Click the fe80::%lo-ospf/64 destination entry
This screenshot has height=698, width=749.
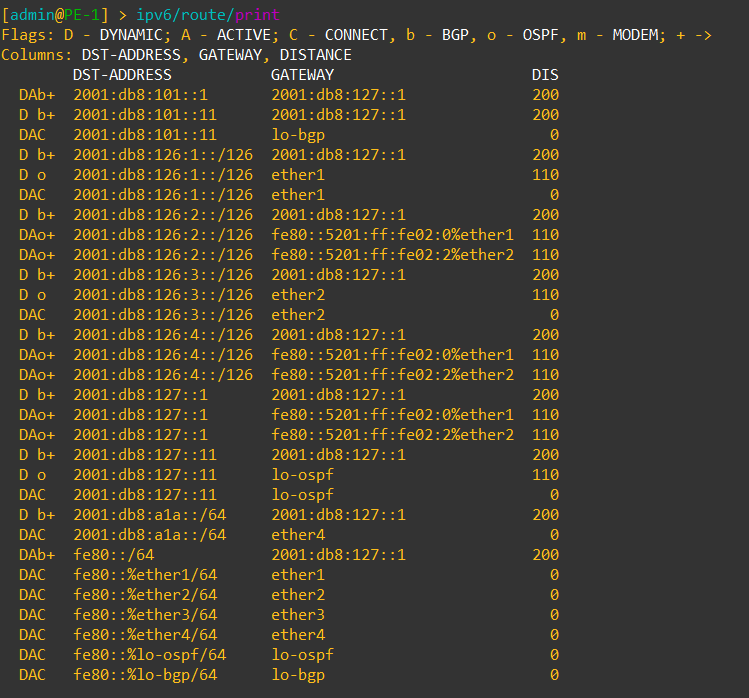[149, 655]
